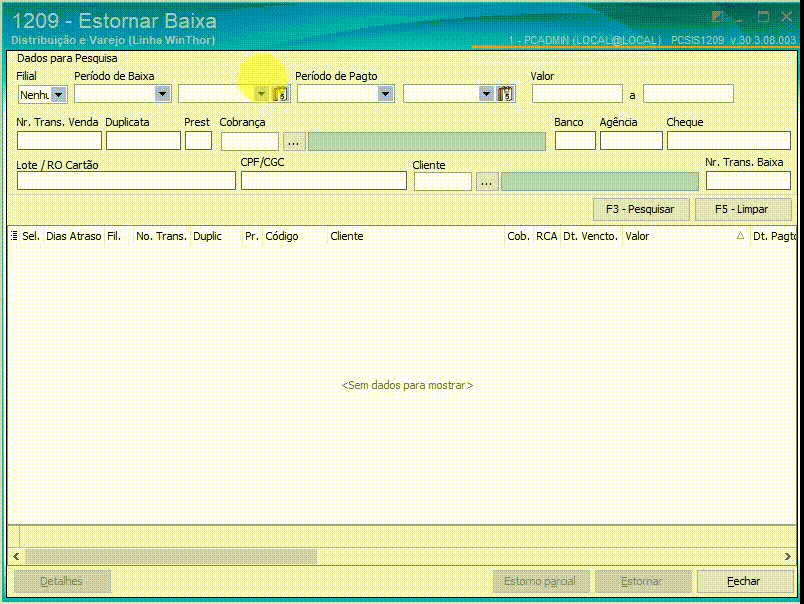Open the Cliente lookup ellipsis button
Image resolution: width=804 pixels, height=604 pixels.
(x=487, y=182)
